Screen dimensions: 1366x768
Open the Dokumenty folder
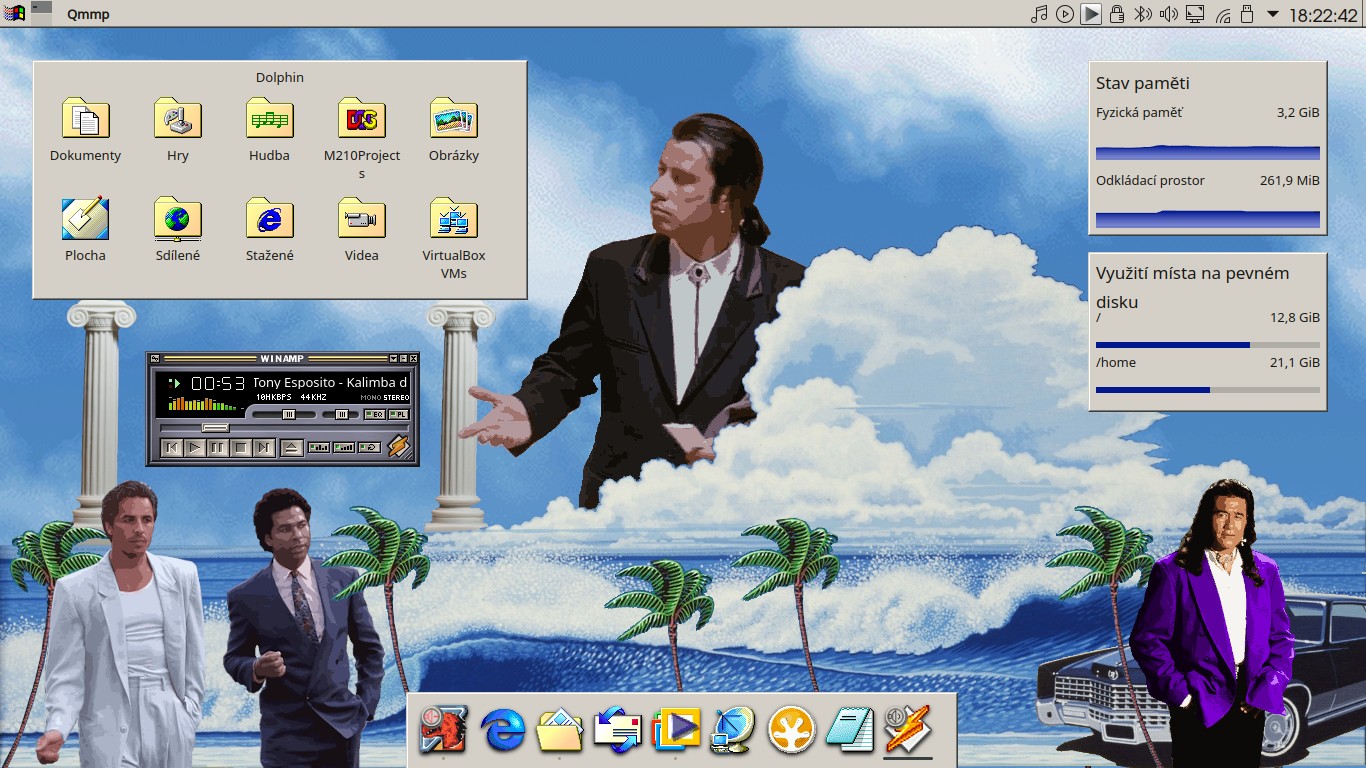pos(86,130)
